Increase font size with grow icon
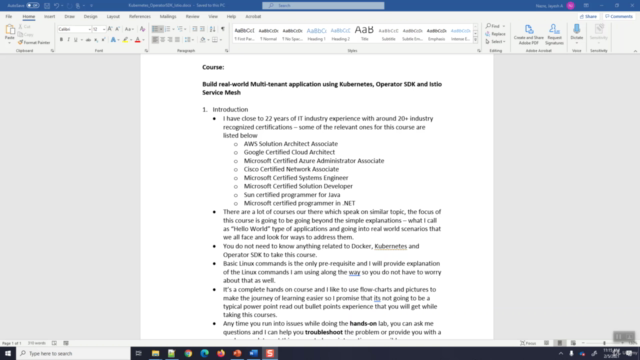 (x=110, y=29)
